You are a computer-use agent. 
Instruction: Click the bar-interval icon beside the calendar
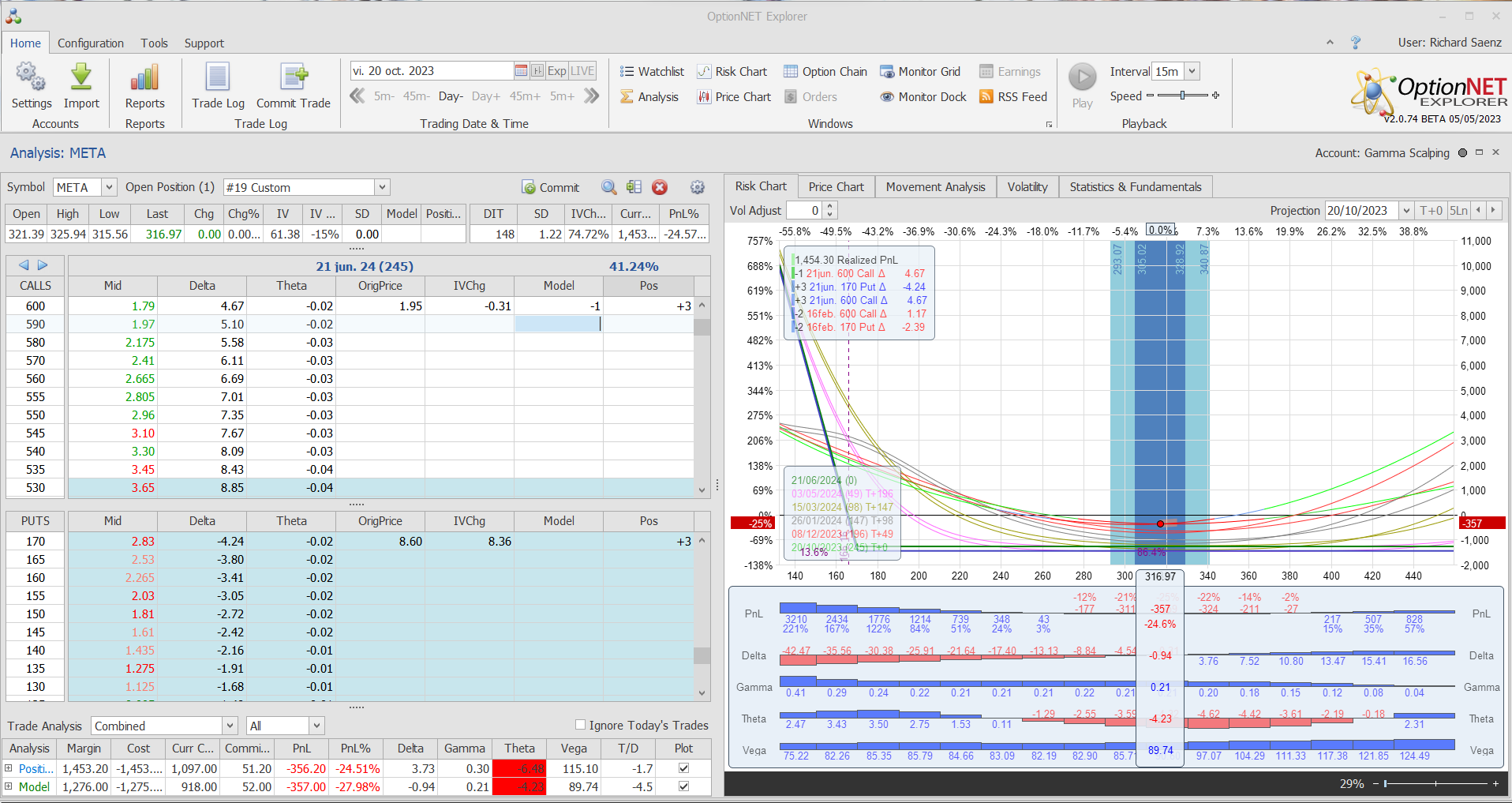point(537,71)
